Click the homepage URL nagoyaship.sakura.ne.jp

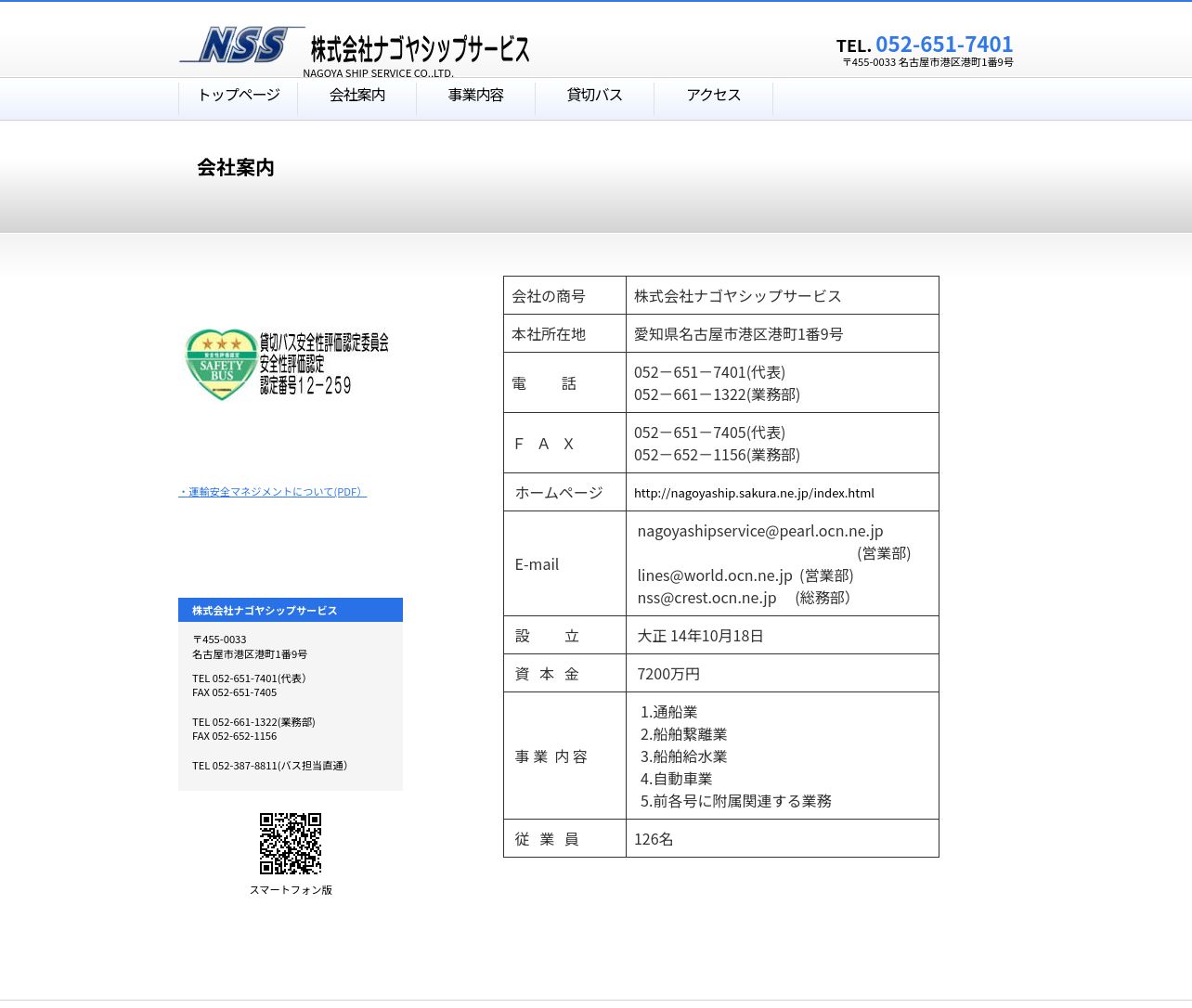pos(754,493)
